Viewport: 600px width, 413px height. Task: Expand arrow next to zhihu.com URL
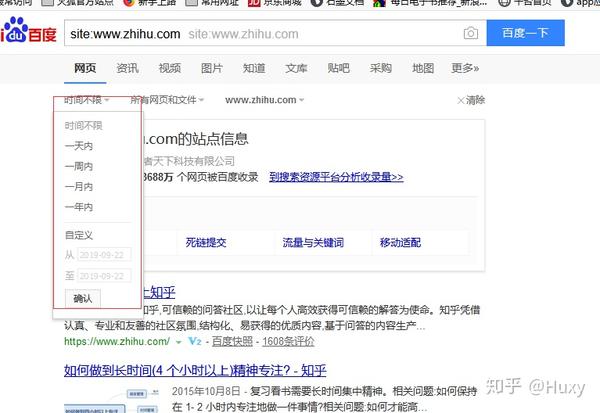178,342
